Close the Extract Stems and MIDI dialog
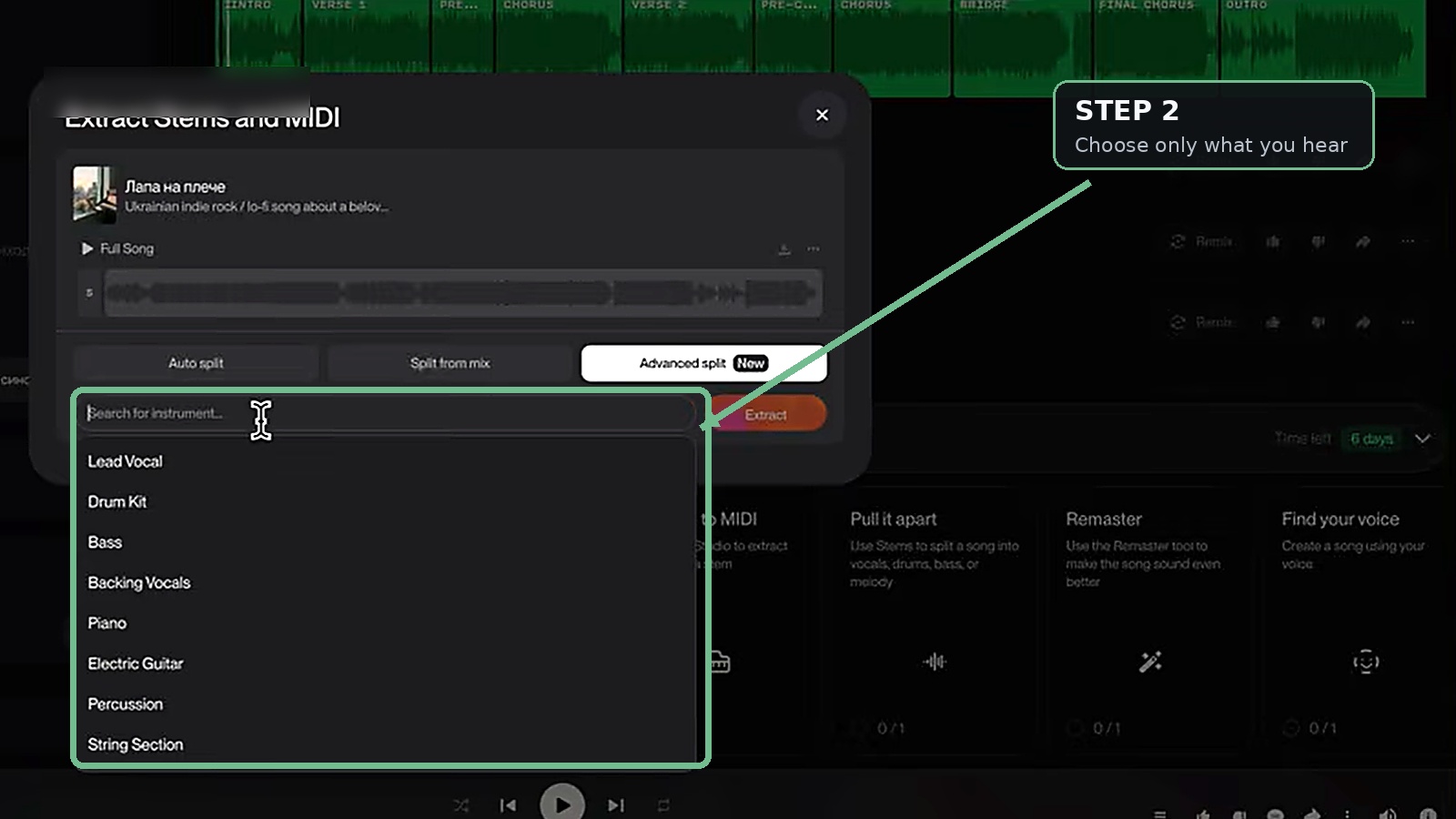This screenshot has width=1456, height=819. click(822, 115)
